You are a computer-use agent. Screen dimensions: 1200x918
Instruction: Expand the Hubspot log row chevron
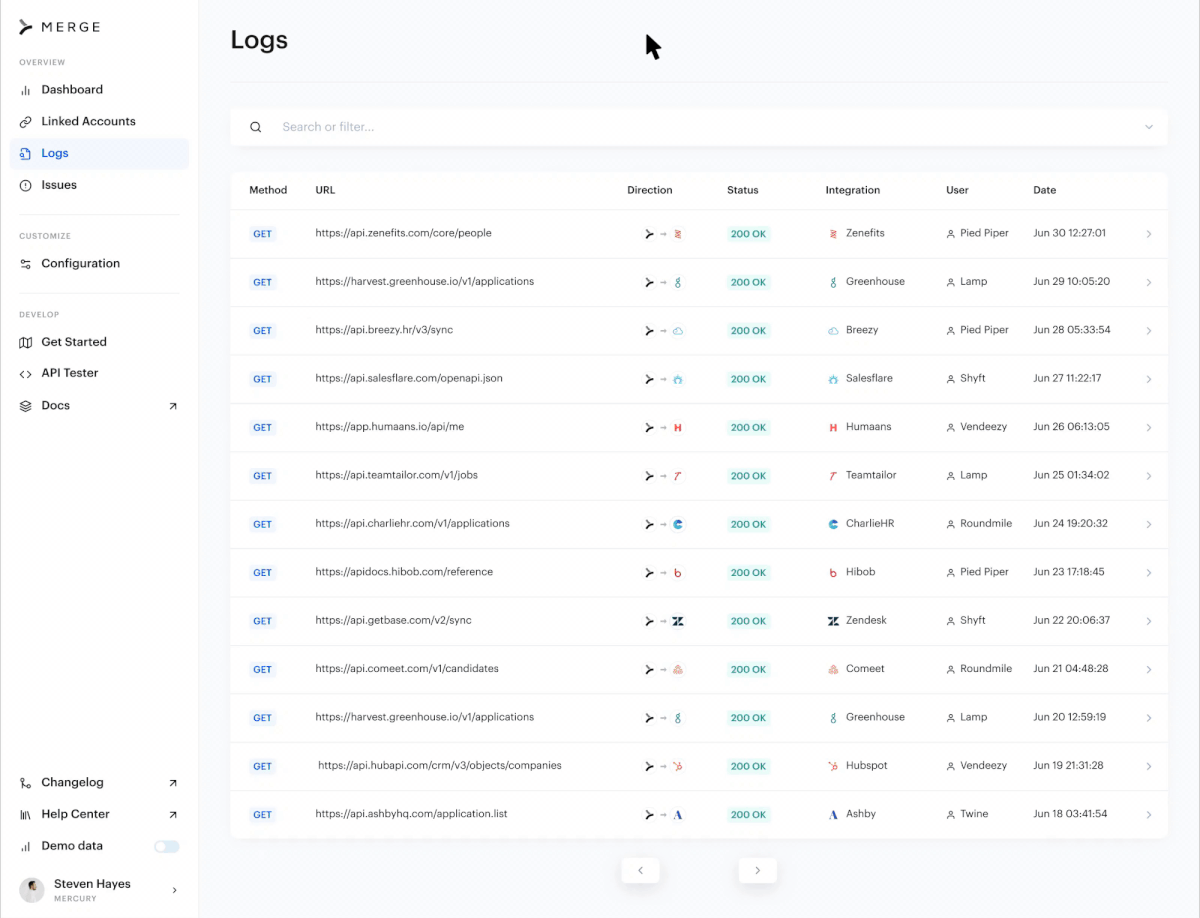point(1149,766)
